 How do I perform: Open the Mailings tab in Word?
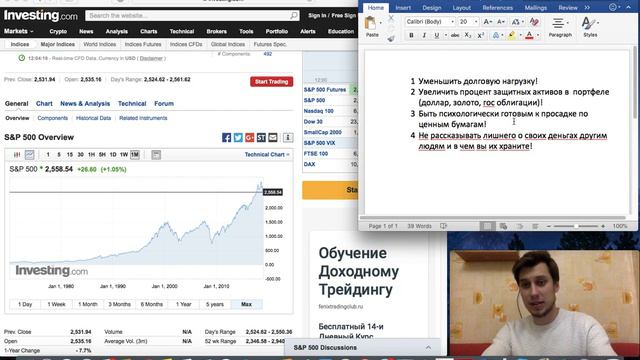536,8
